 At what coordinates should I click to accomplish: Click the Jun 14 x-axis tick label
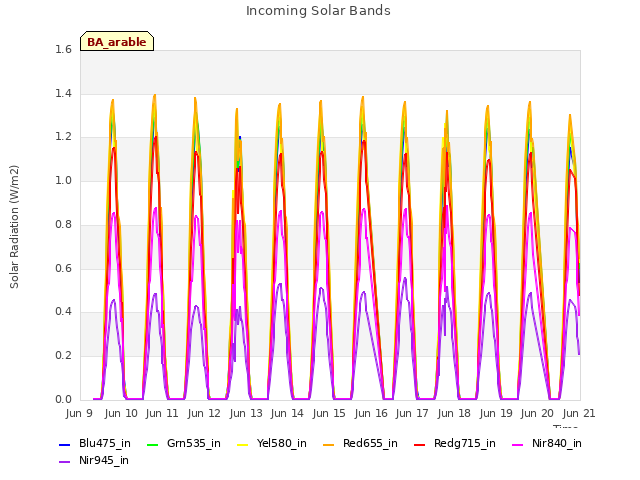click(x=287, y=413)
